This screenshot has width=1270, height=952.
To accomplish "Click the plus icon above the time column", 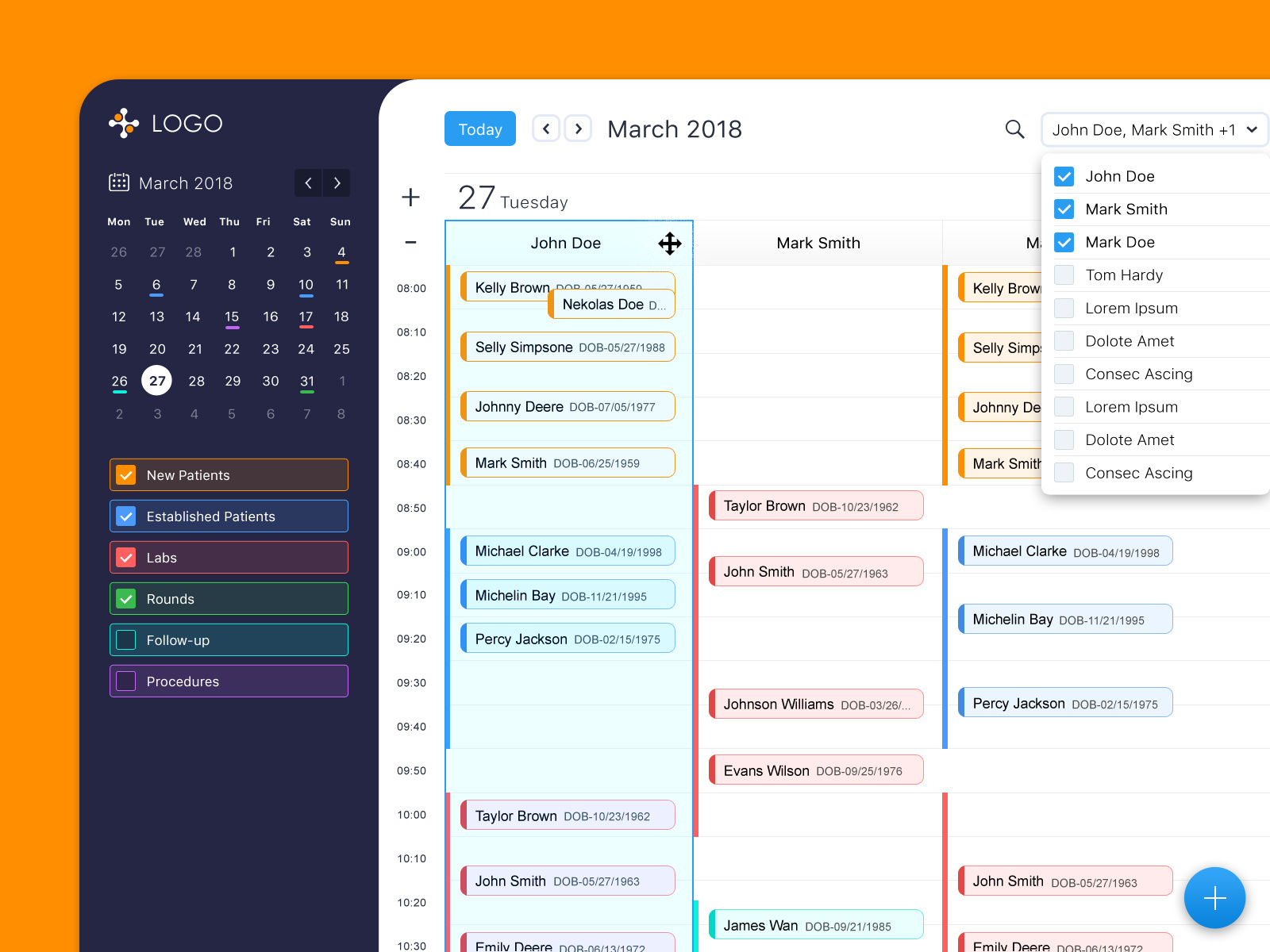I will pyautogui.click(x=411, y=198).
